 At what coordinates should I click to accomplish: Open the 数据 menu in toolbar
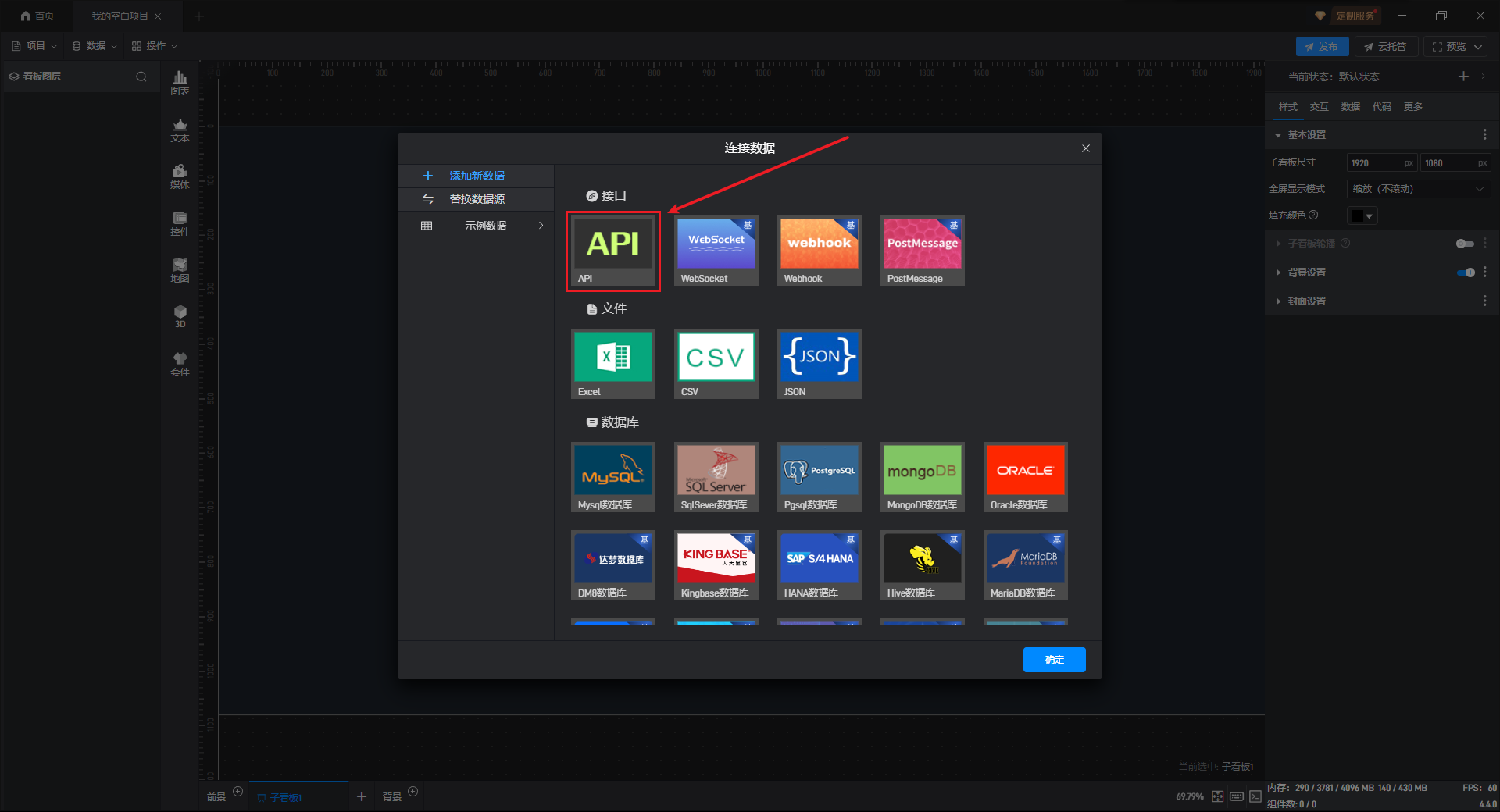tap(95, 46)
